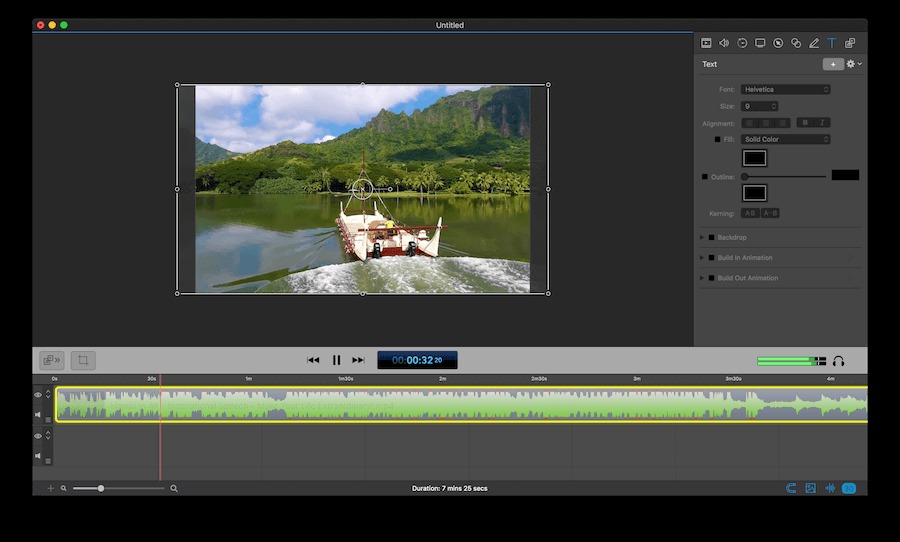Switch to the Text properties tab
The width and height of the screenshot is (900, 542).
point(832,43)
